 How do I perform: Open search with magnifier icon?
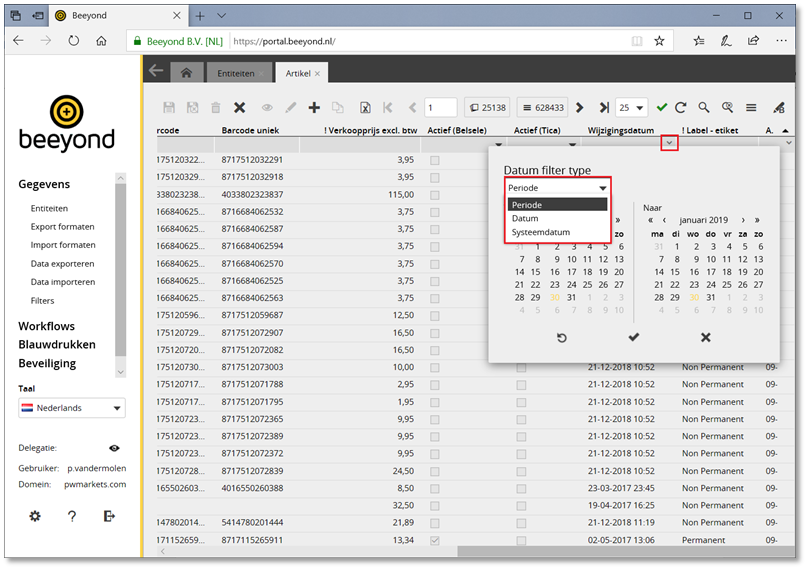tap(704, 107)
